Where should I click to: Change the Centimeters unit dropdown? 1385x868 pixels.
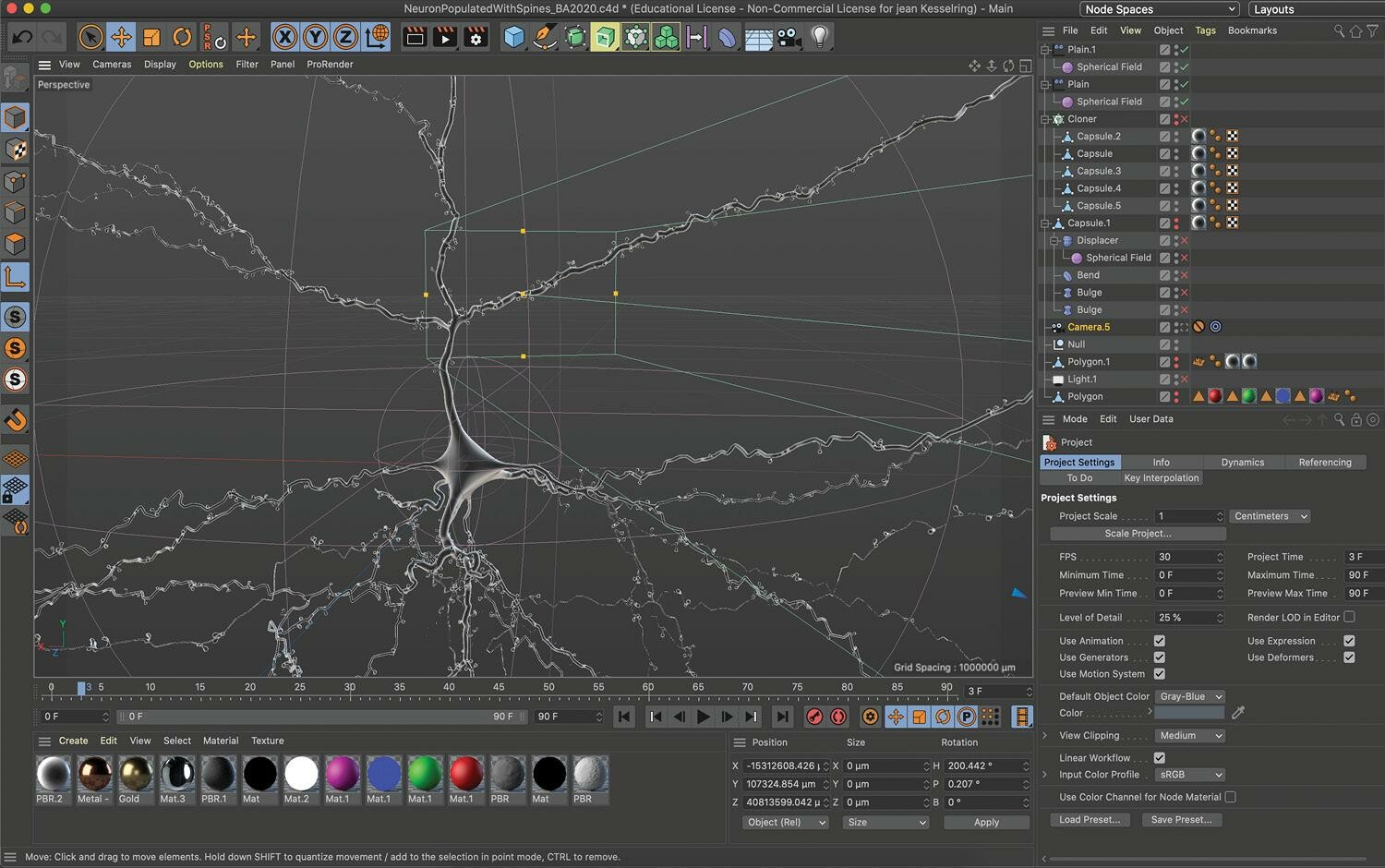tap(1270, 516)
